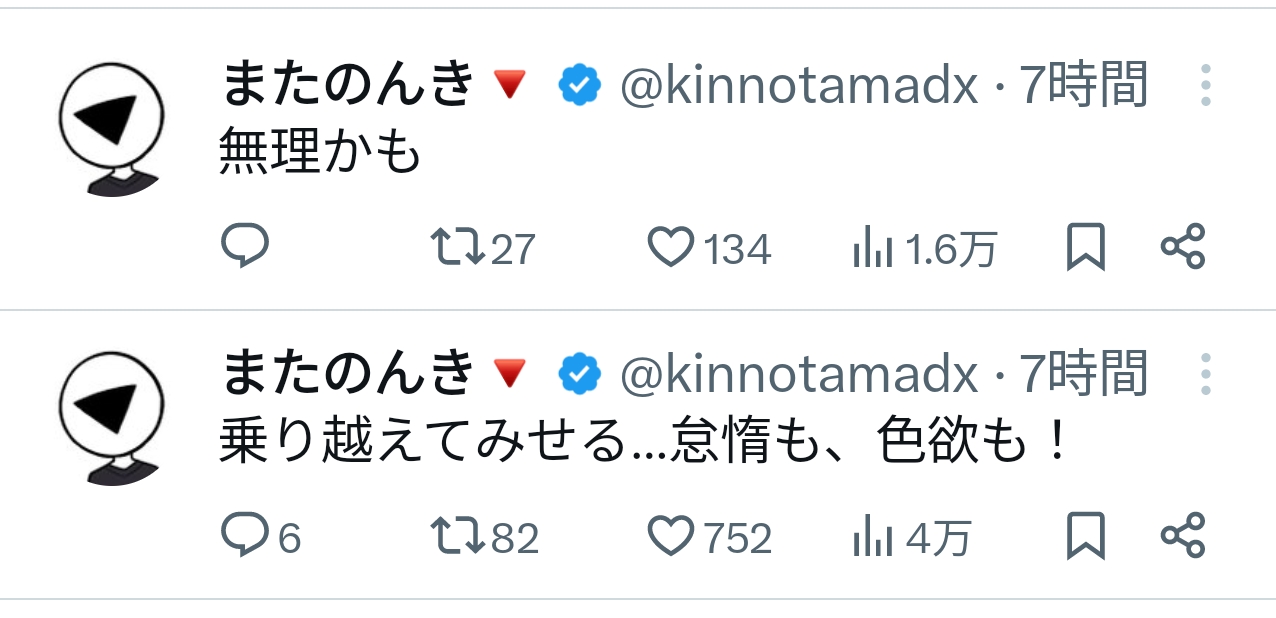Open more options for the 無理かも tweet
Image resolution: width=1276 pixels, height=618 pixels.
click(x=1206, y=86)
